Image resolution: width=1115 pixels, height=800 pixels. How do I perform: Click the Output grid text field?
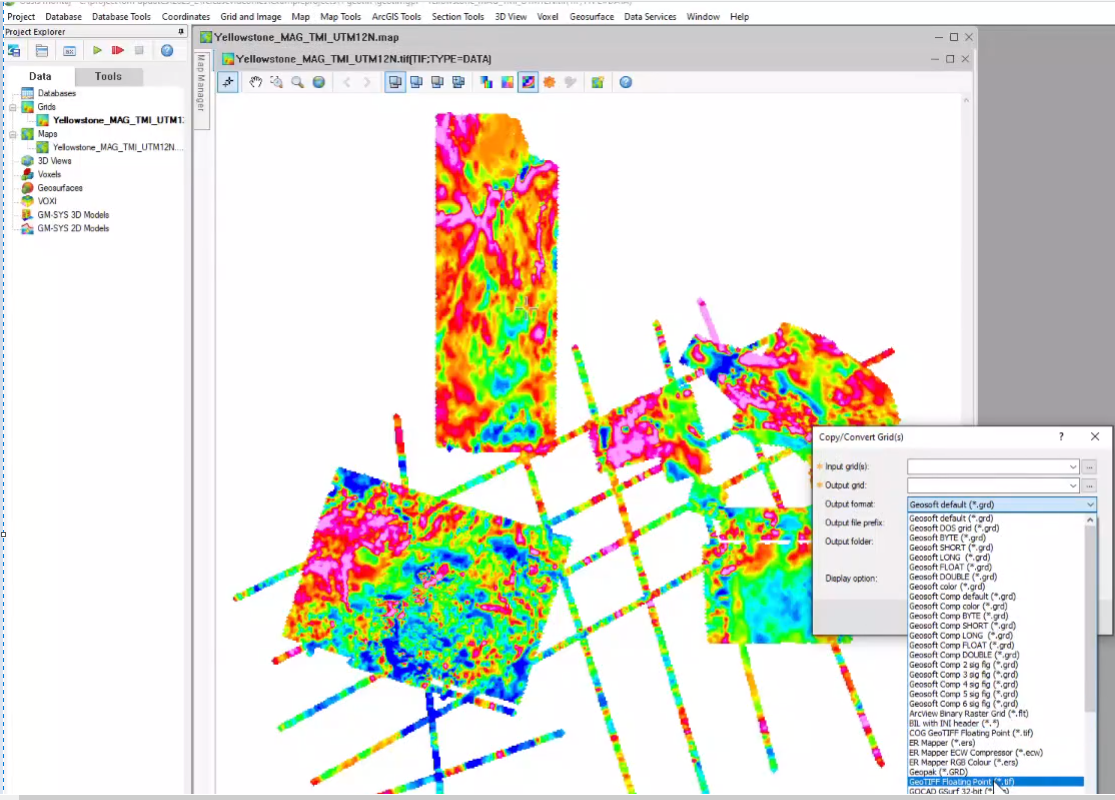point(987,485)
